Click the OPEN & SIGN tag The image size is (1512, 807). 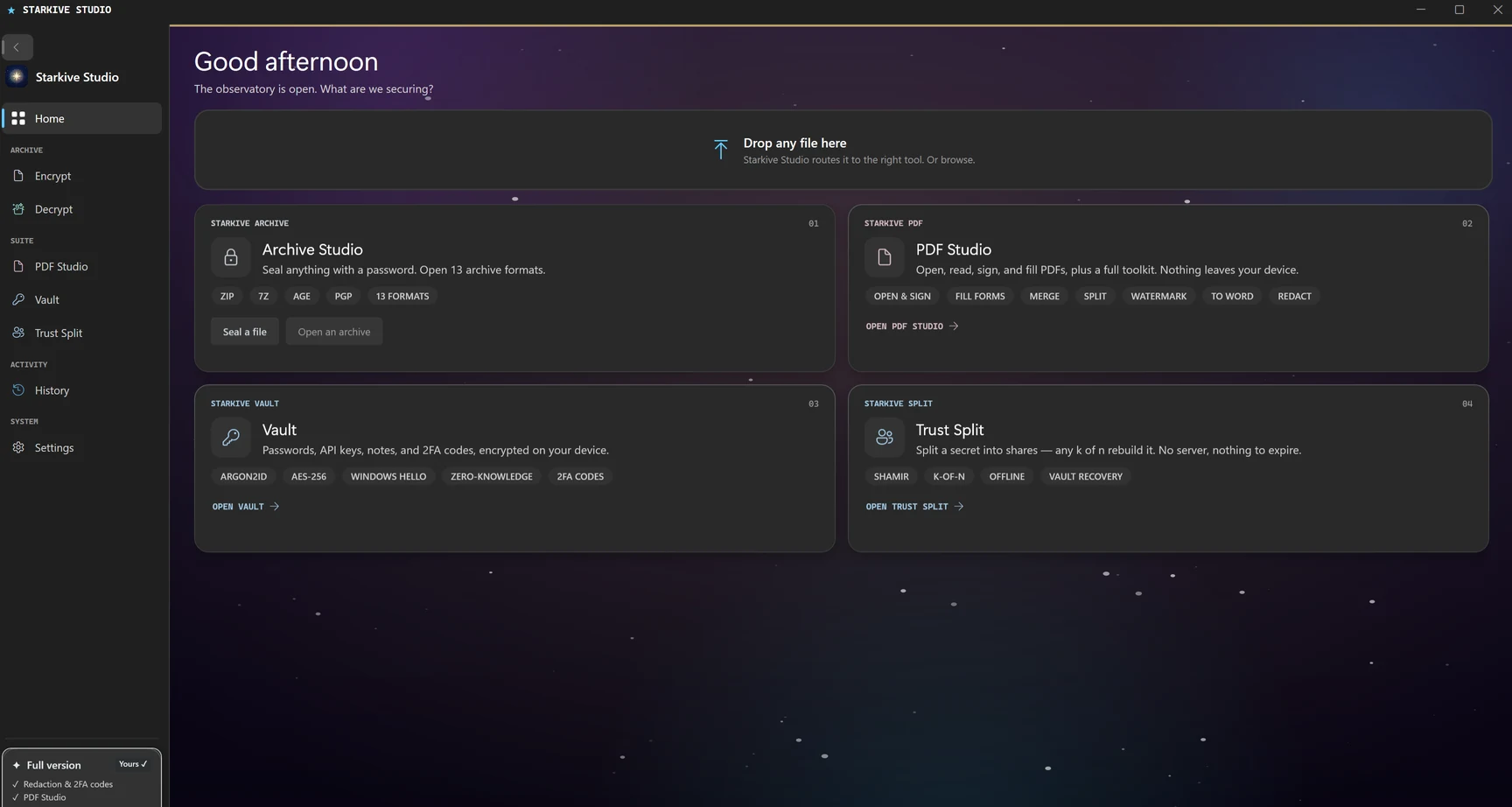(902, 296)
